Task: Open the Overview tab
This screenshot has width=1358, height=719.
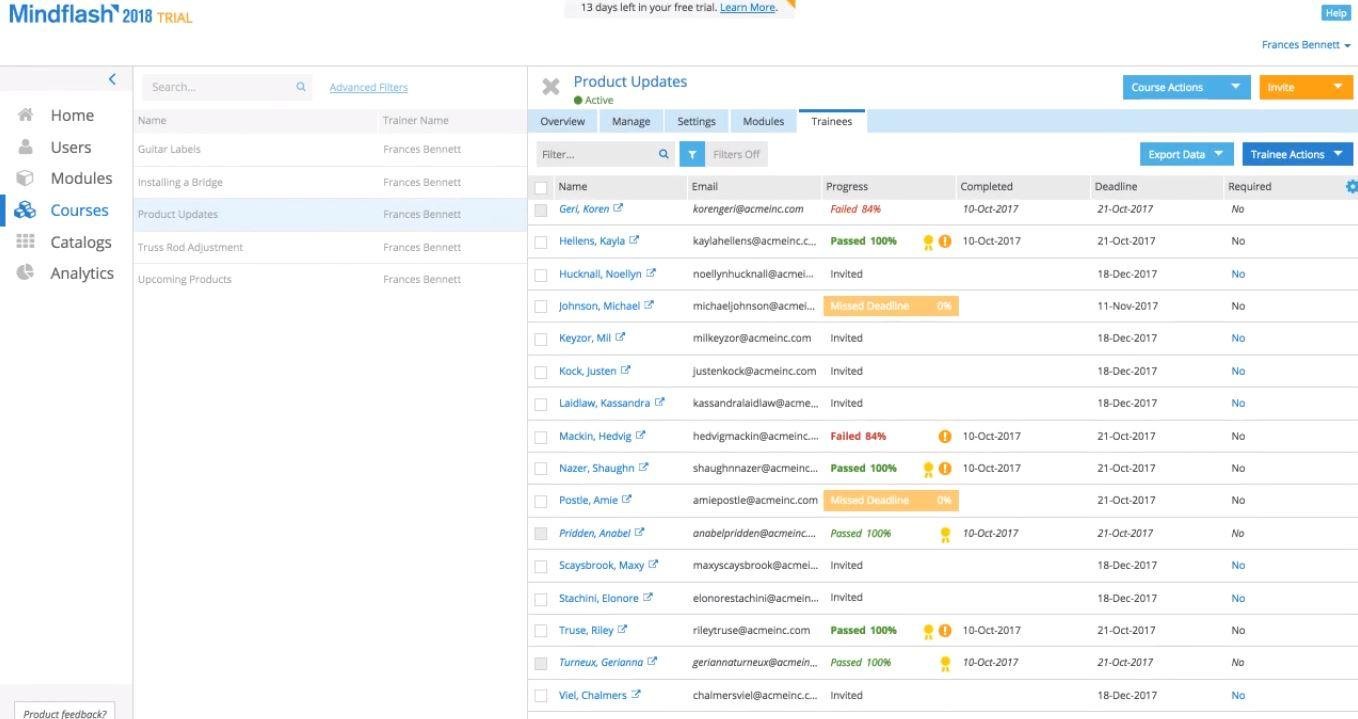Action: (x=562, y=121)
